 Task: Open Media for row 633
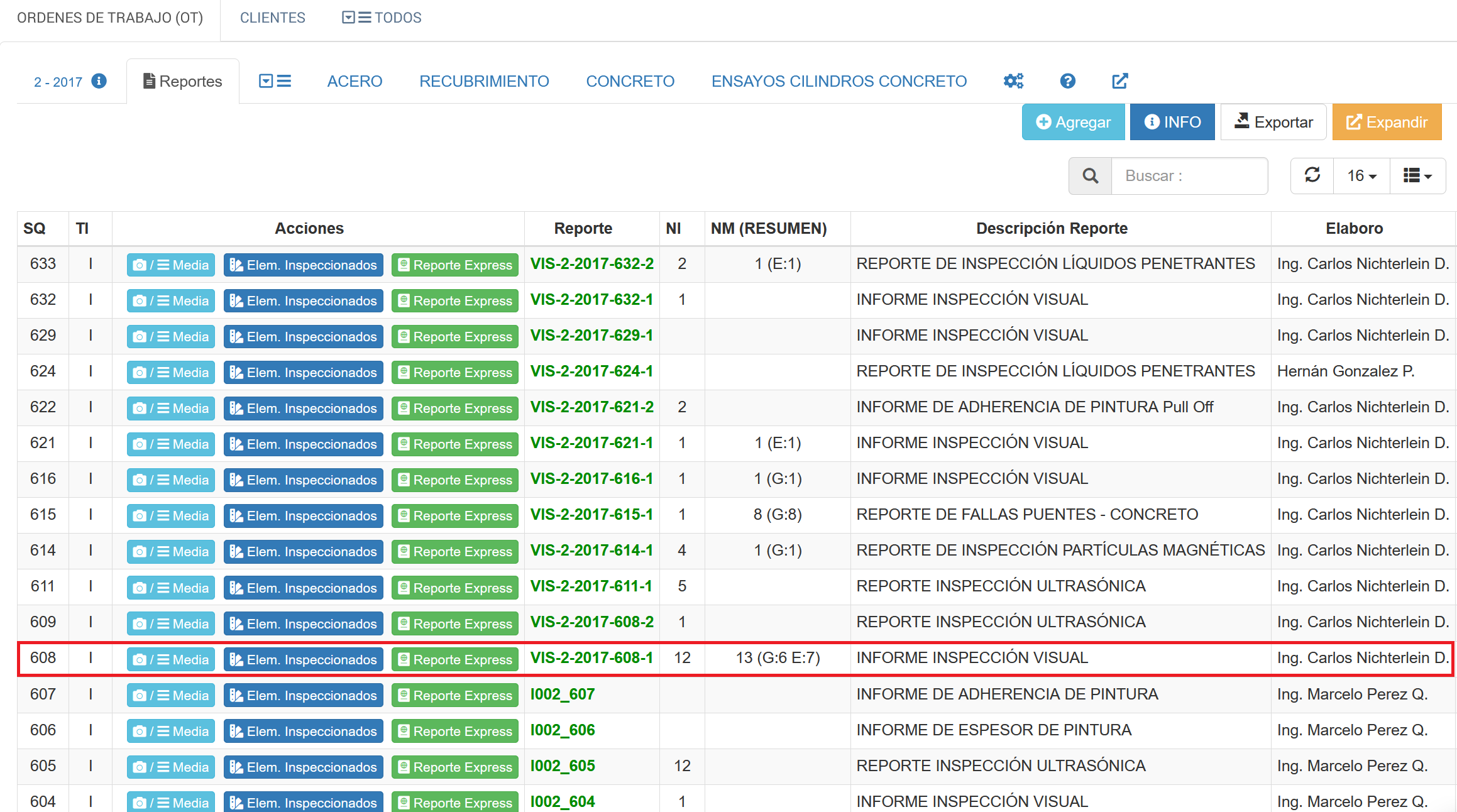click(170, 265)
